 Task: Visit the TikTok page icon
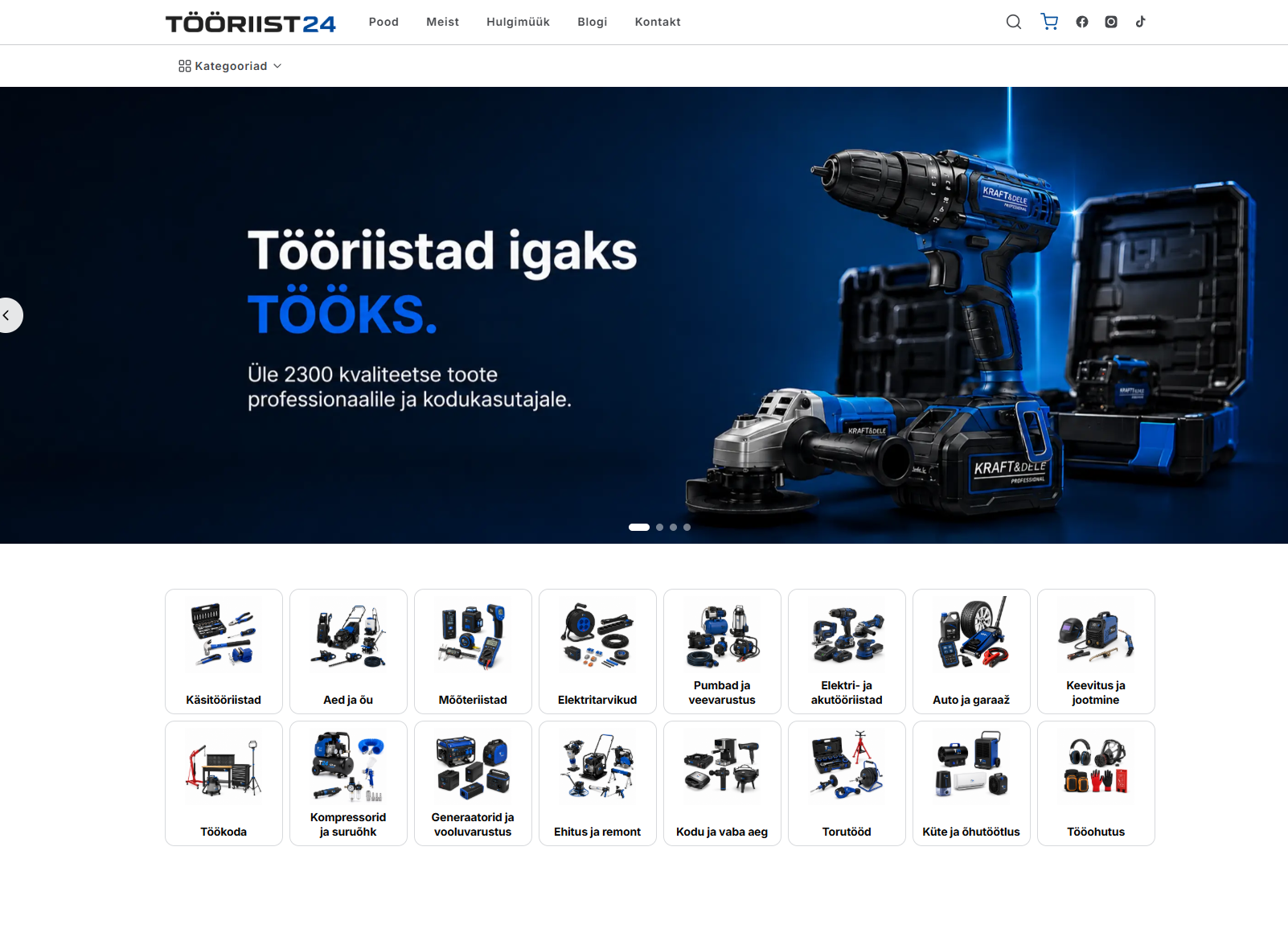(x=1140, y=22)
